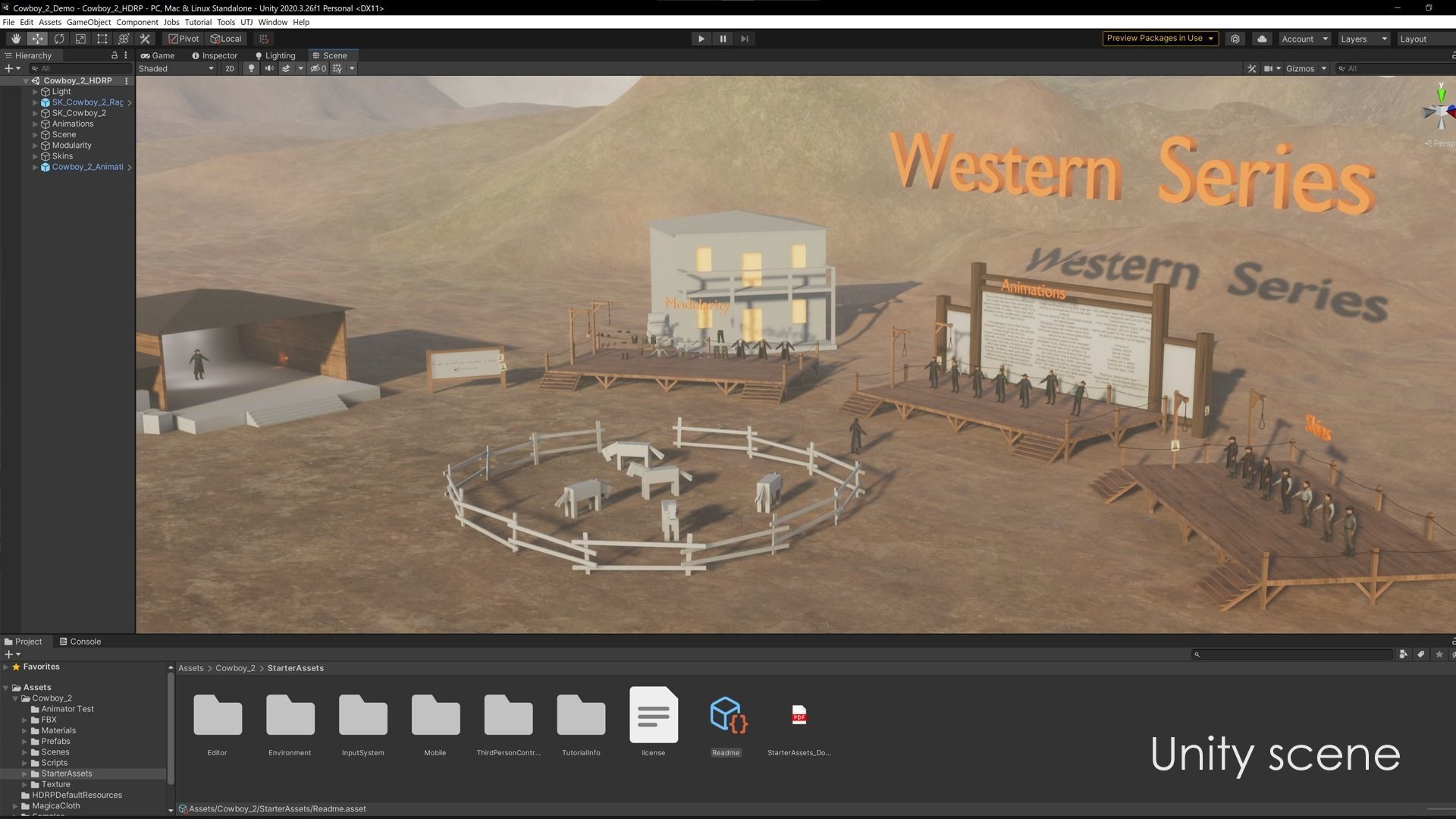Image resolution: width=1456 pixels, height=819 pixels.
Task: Toggle Gizmos button in Scene view
Action: 1300,68
